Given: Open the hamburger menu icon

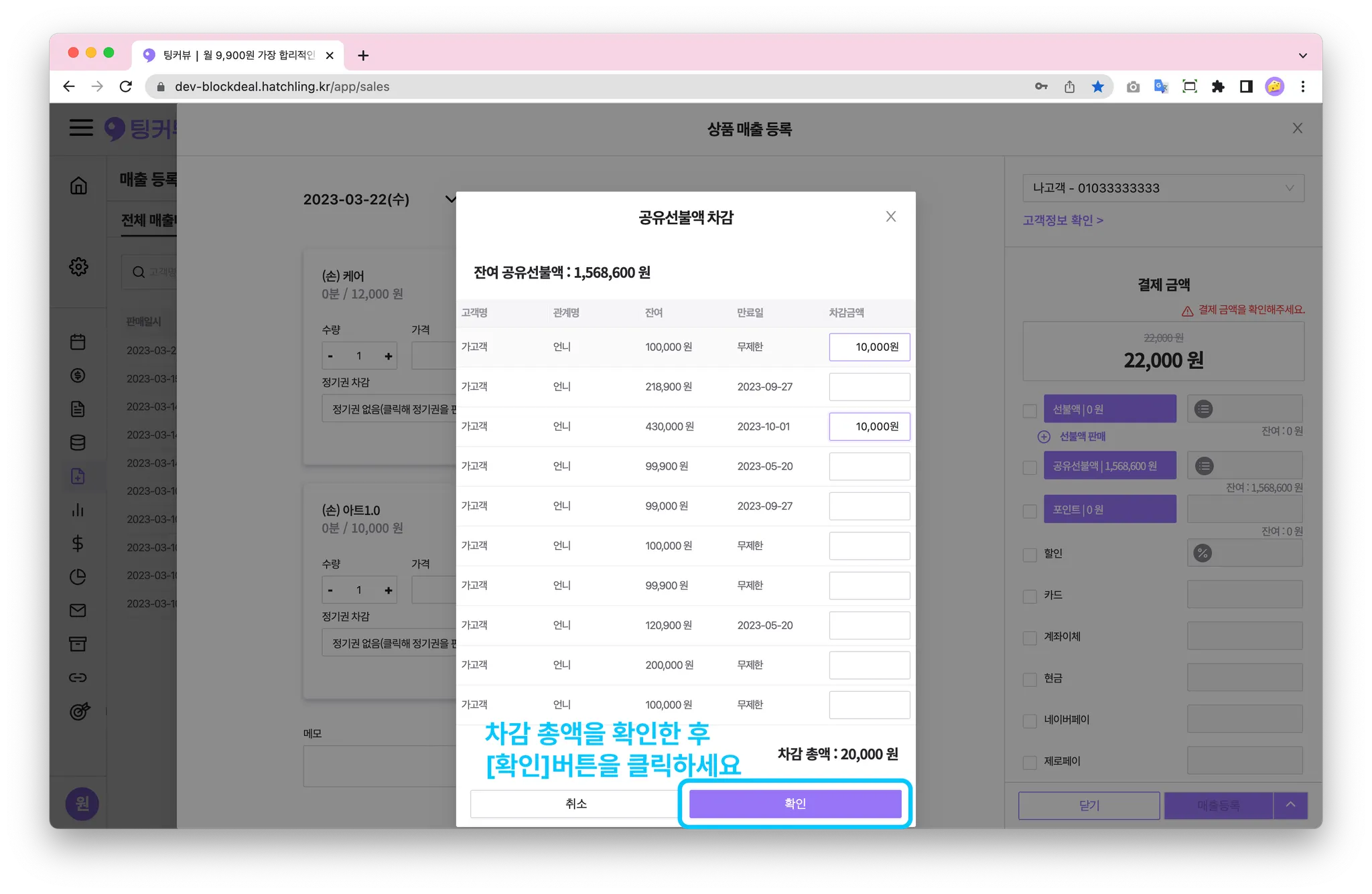Looking at the screenshot, I should [81, 127].
